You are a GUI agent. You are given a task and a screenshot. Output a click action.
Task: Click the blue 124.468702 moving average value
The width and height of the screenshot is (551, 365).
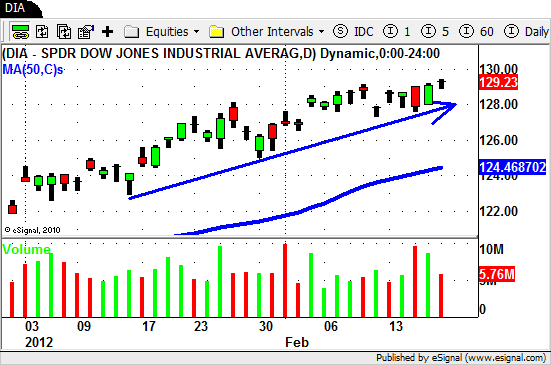coord(513,167)
